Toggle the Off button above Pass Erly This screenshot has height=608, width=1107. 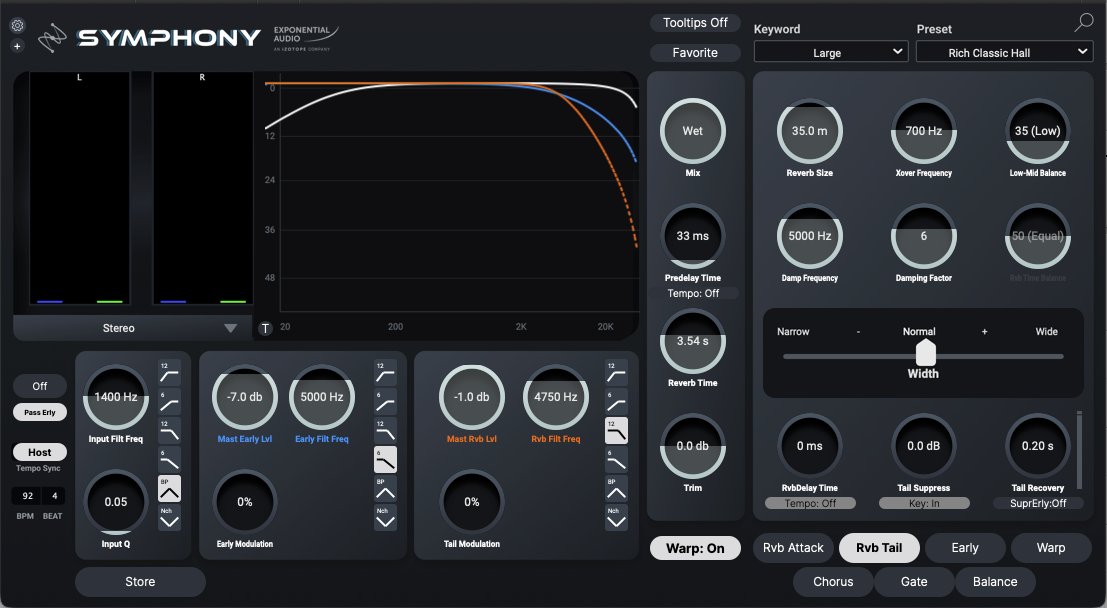pyautogui.click(x=40, y=386)
